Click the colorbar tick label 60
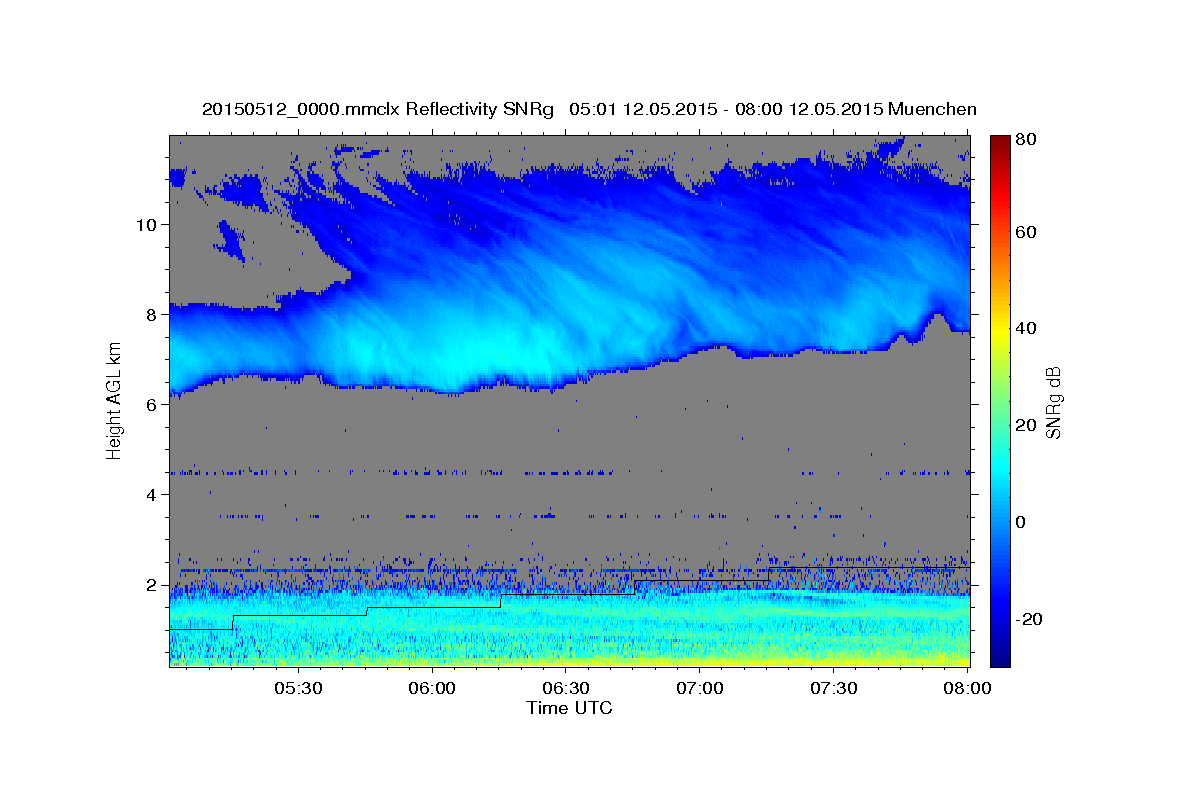 (x=1027, y=232)
